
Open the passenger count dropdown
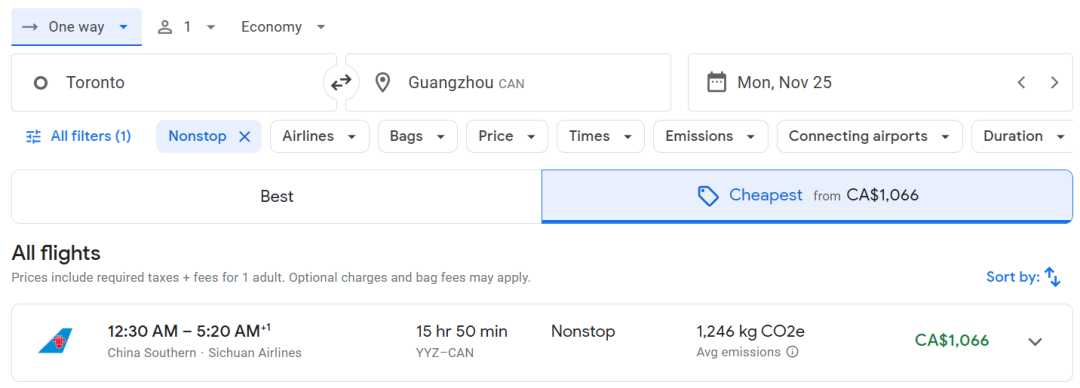click(187, 27)
